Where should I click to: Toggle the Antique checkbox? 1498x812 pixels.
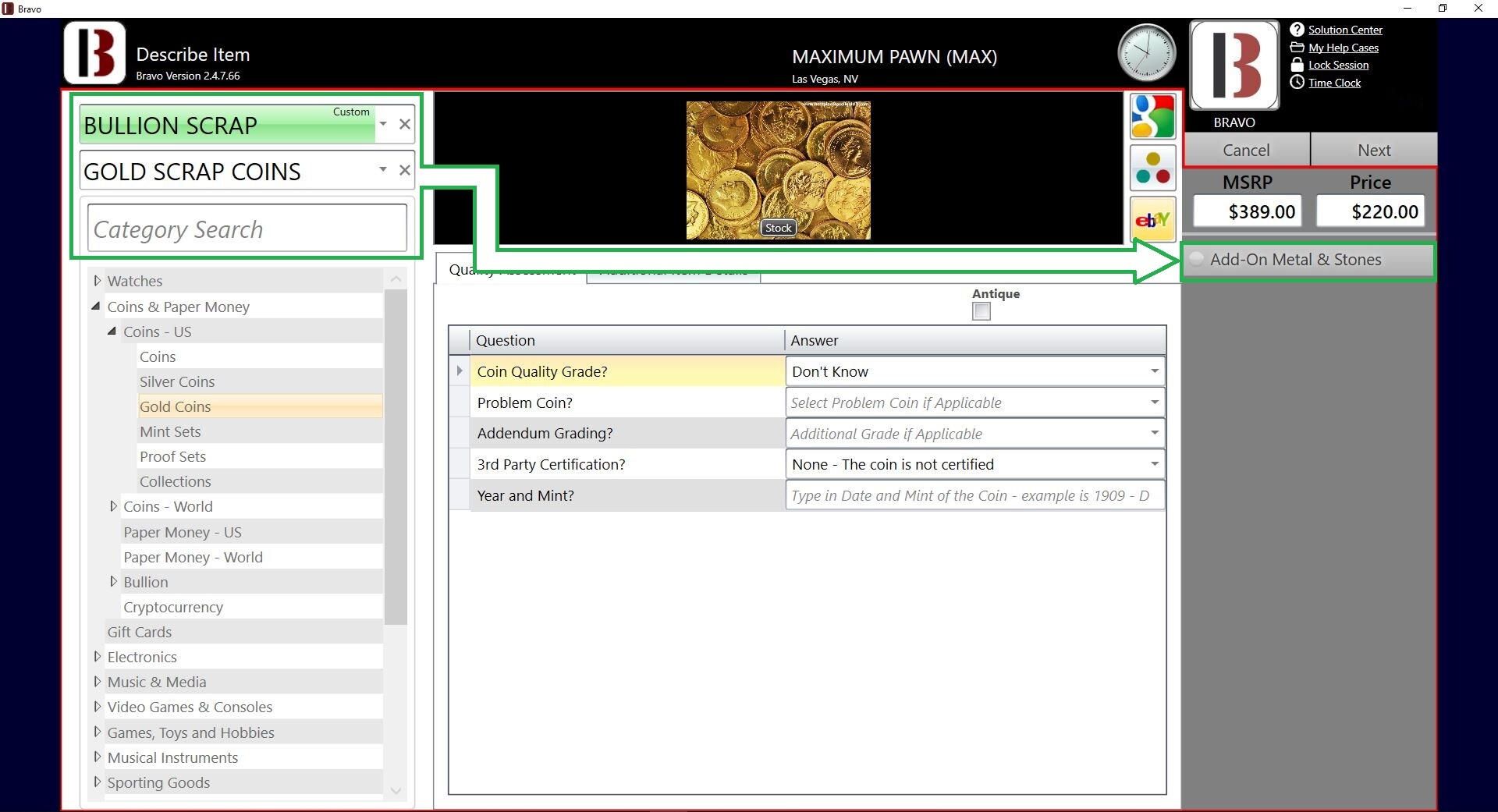(x=982, y=311)
